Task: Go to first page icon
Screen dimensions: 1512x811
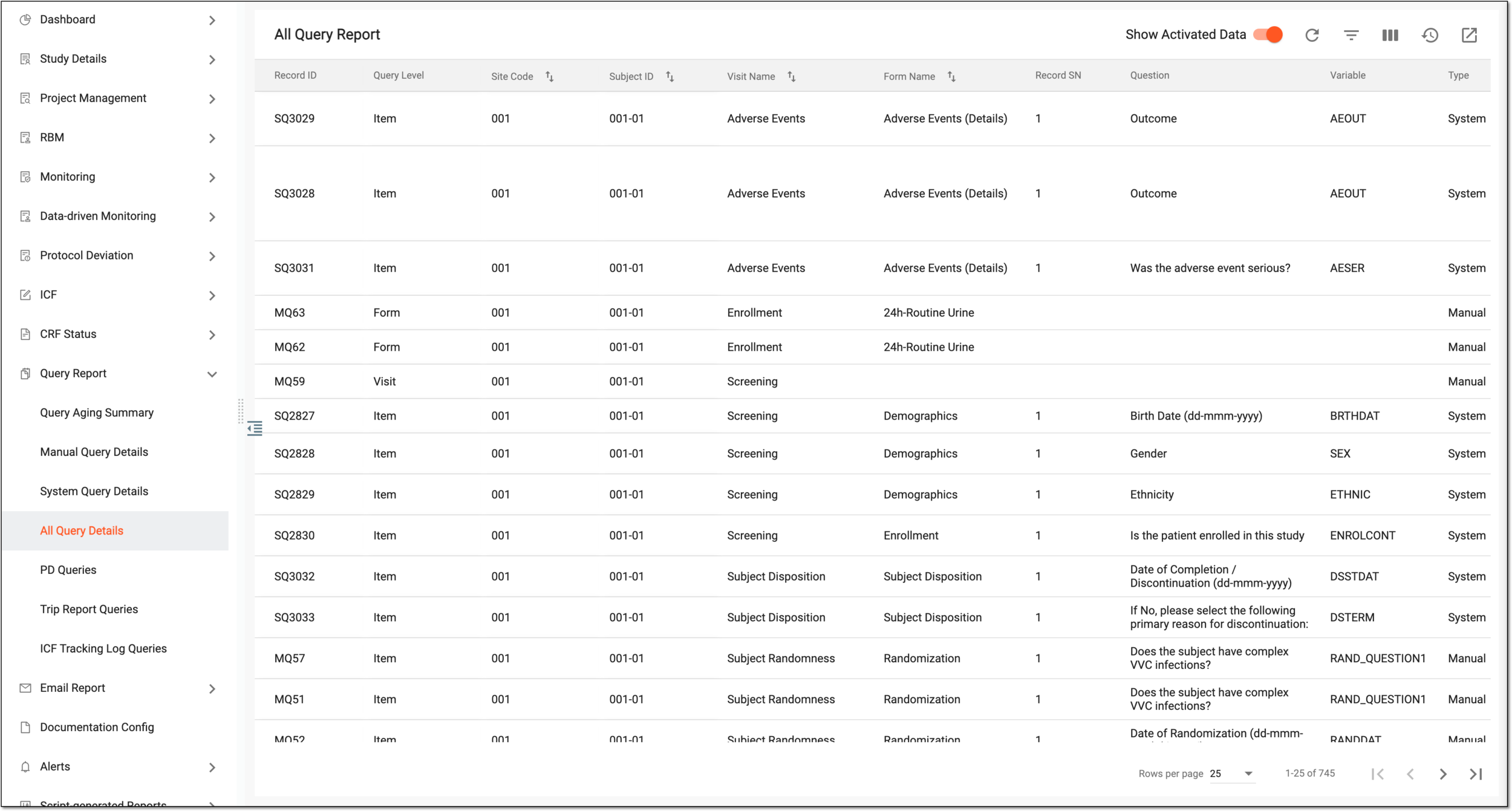Action: [1378, 774]
